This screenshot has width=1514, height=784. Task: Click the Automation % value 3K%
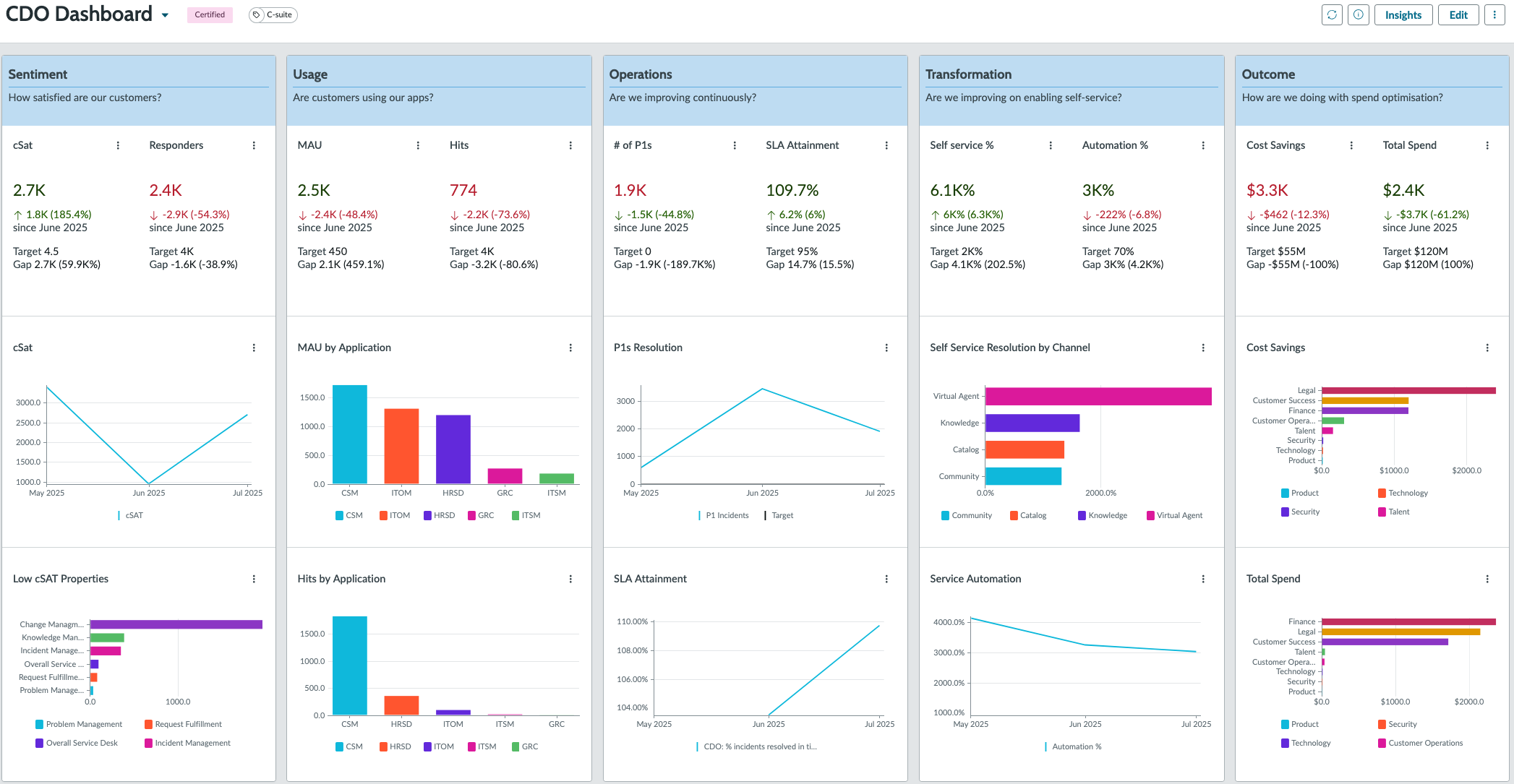(1098, 190)
